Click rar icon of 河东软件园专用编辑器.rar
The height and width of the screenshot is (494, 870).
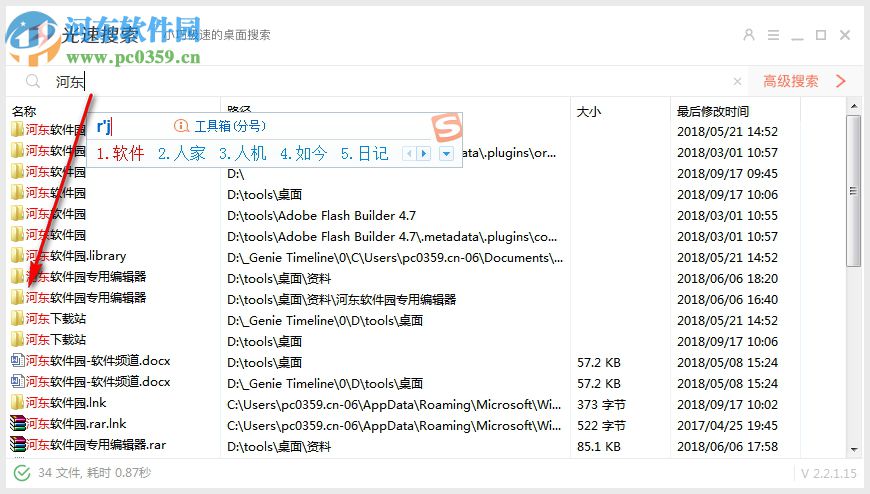click(18, 445)
